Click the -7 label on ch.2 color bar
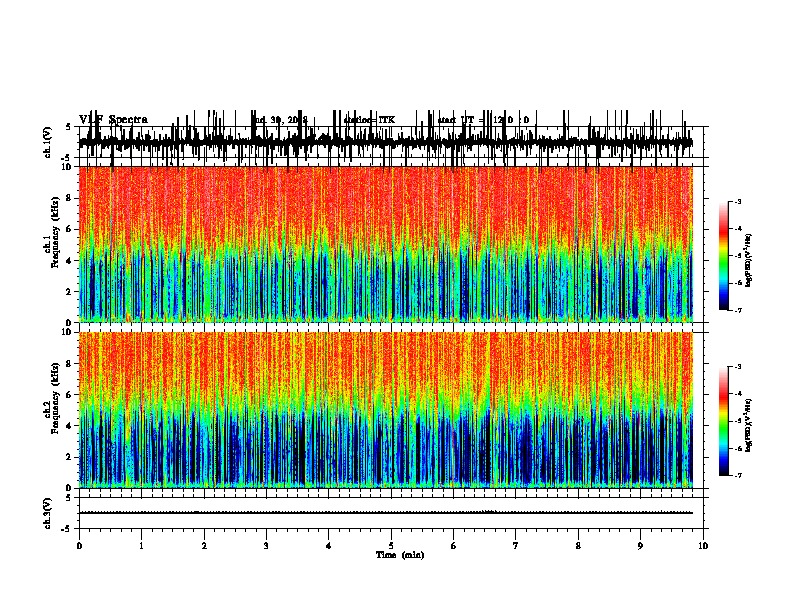792x612 pixels. pos(738,476)
